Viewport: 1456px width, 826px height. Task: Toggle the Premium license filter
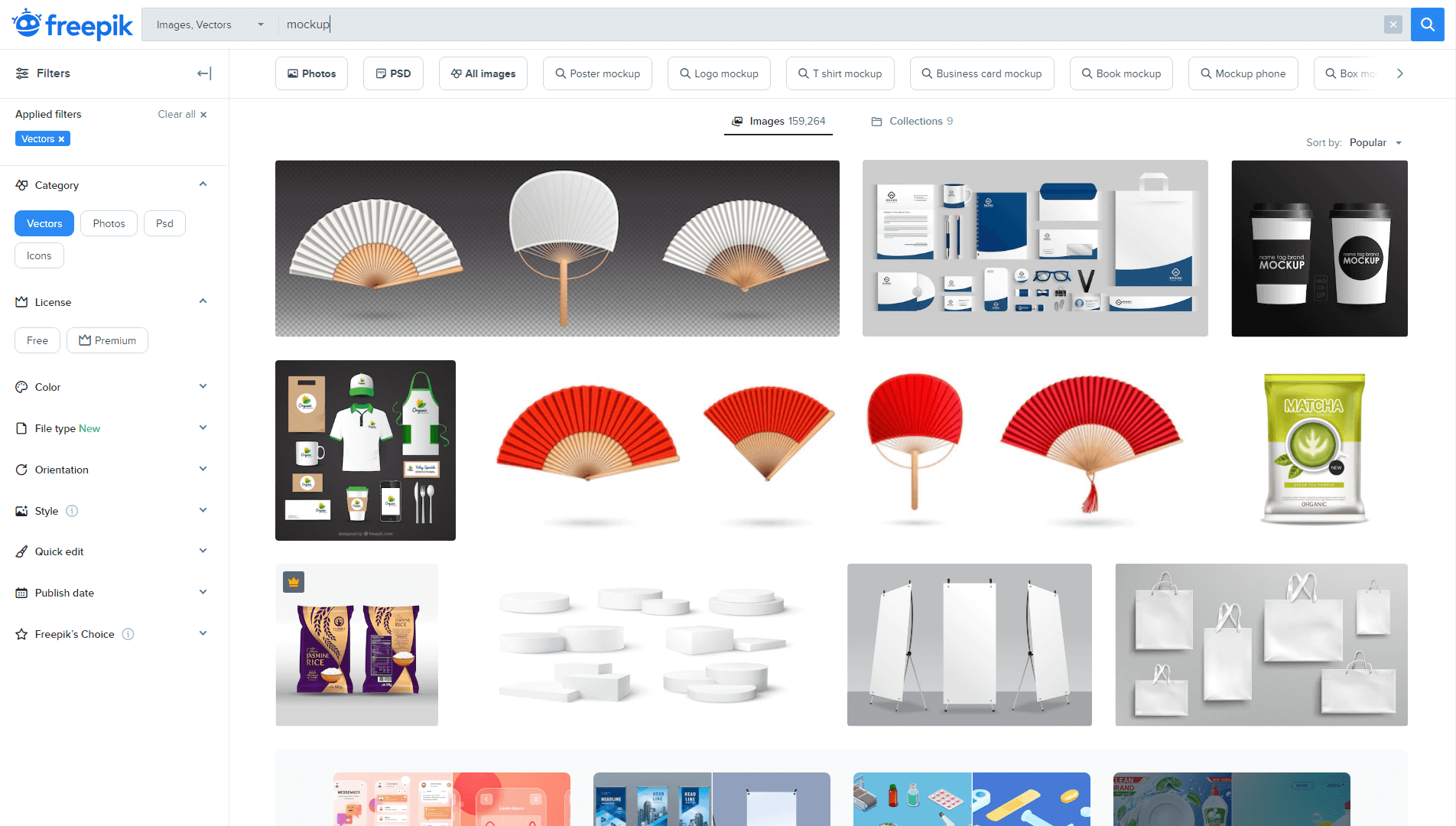pyautogui.click(x=107, y=340)
